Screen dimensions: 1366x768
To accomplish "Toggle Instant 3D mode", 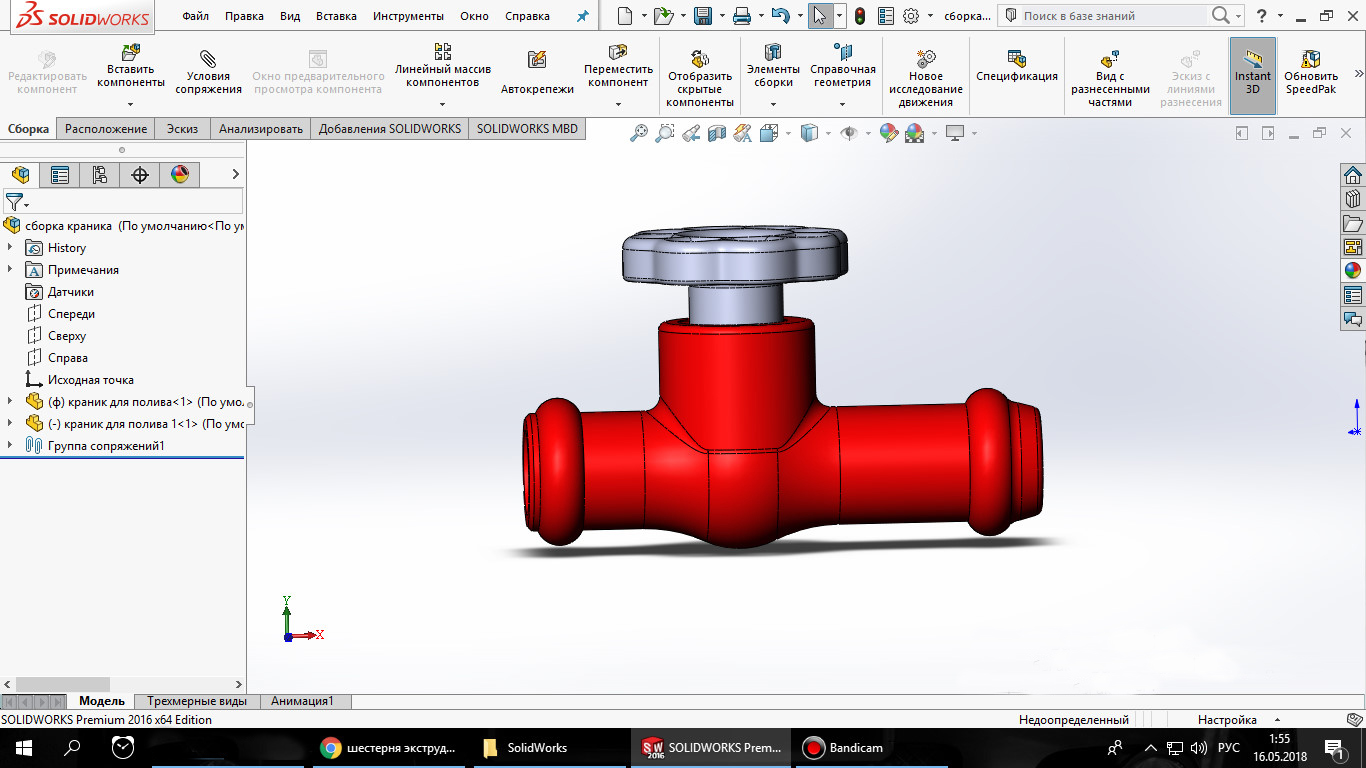I will pos(1253,76).
